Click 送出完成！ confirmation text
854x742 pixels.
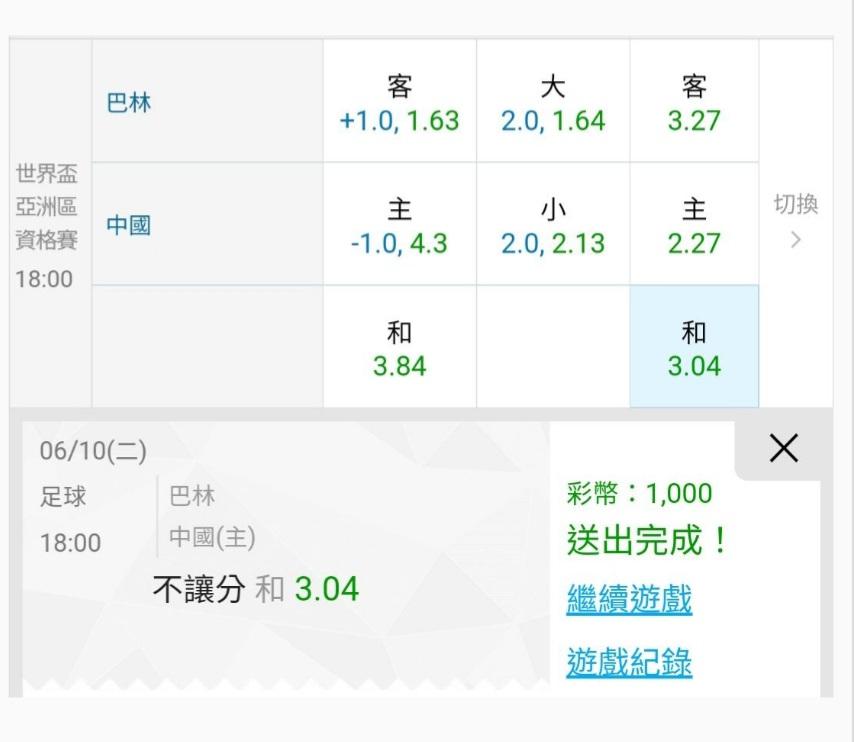[648, 541]
